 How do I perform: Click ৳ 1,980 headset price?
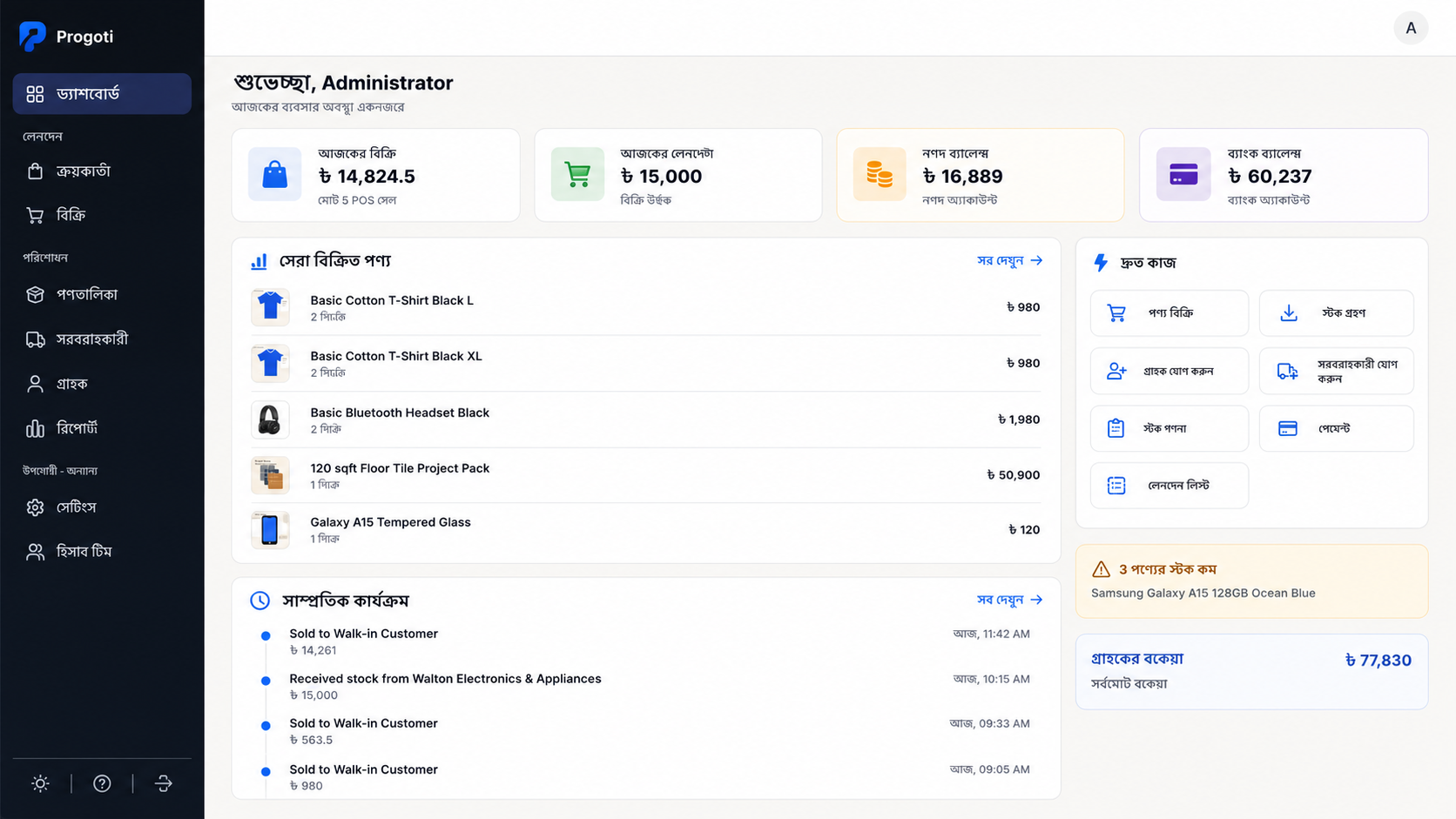[x=1019, y=420]
